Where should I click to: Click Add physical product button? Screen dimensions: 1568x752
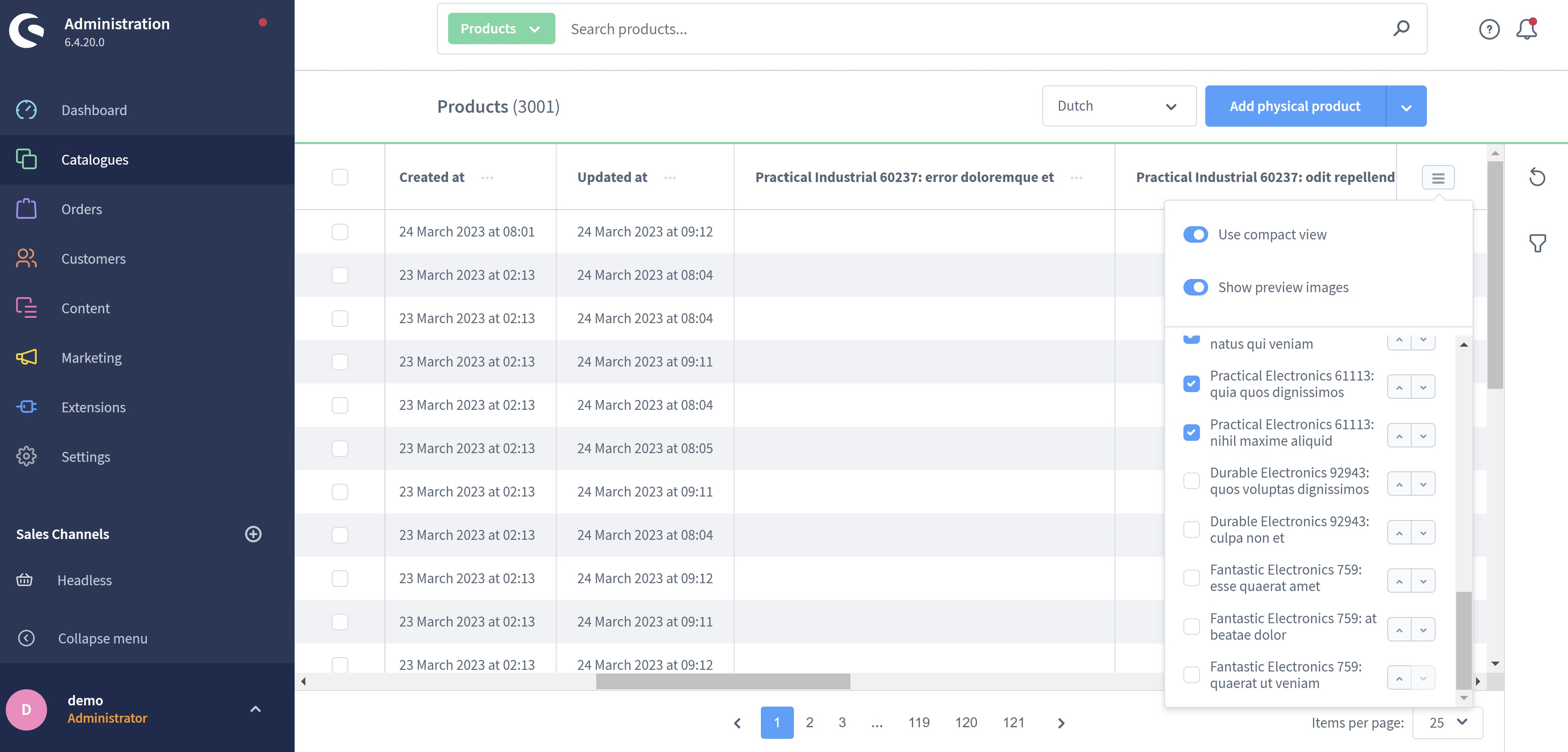(1295, 106)
